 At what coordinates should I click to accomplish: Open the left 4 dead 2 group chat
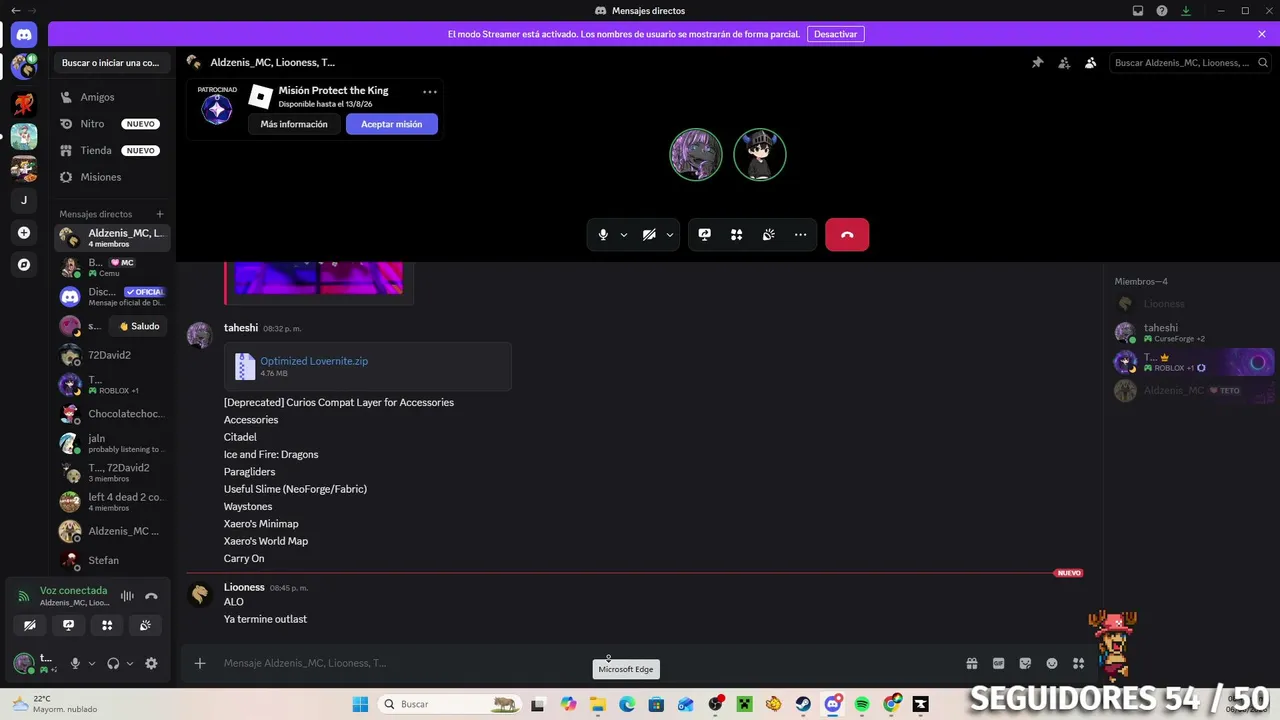[112, 502]
